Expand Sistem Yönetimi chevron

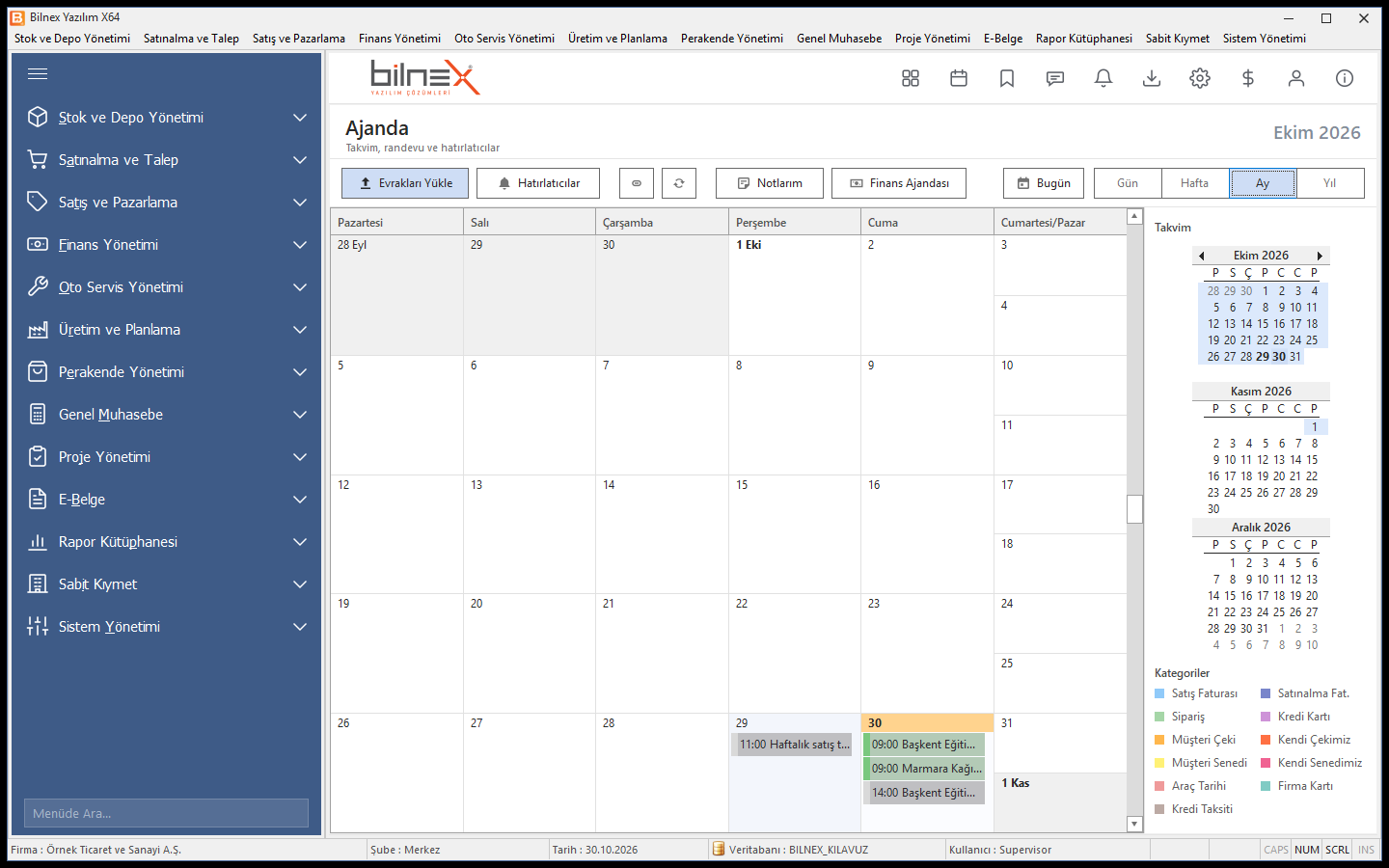pyautogui.click(x=300, y=627)
